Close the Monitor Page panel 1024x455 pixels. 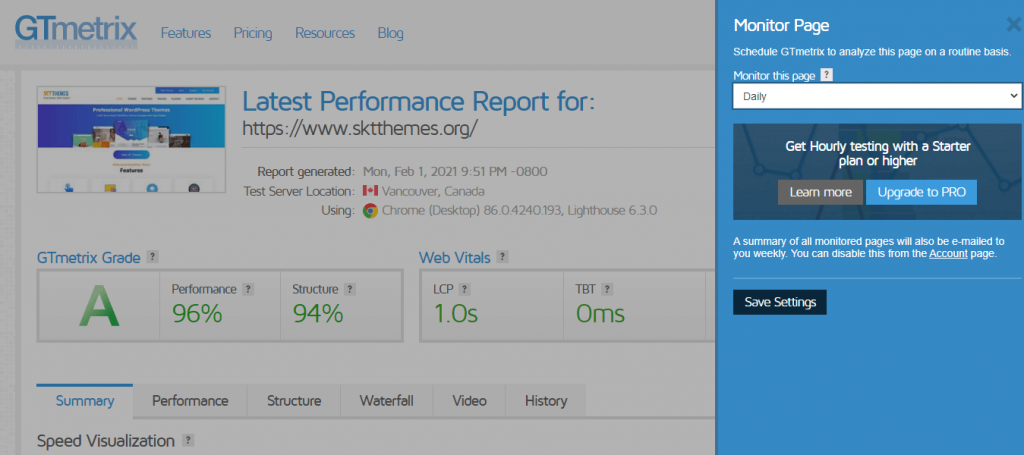click(1014, 25)
